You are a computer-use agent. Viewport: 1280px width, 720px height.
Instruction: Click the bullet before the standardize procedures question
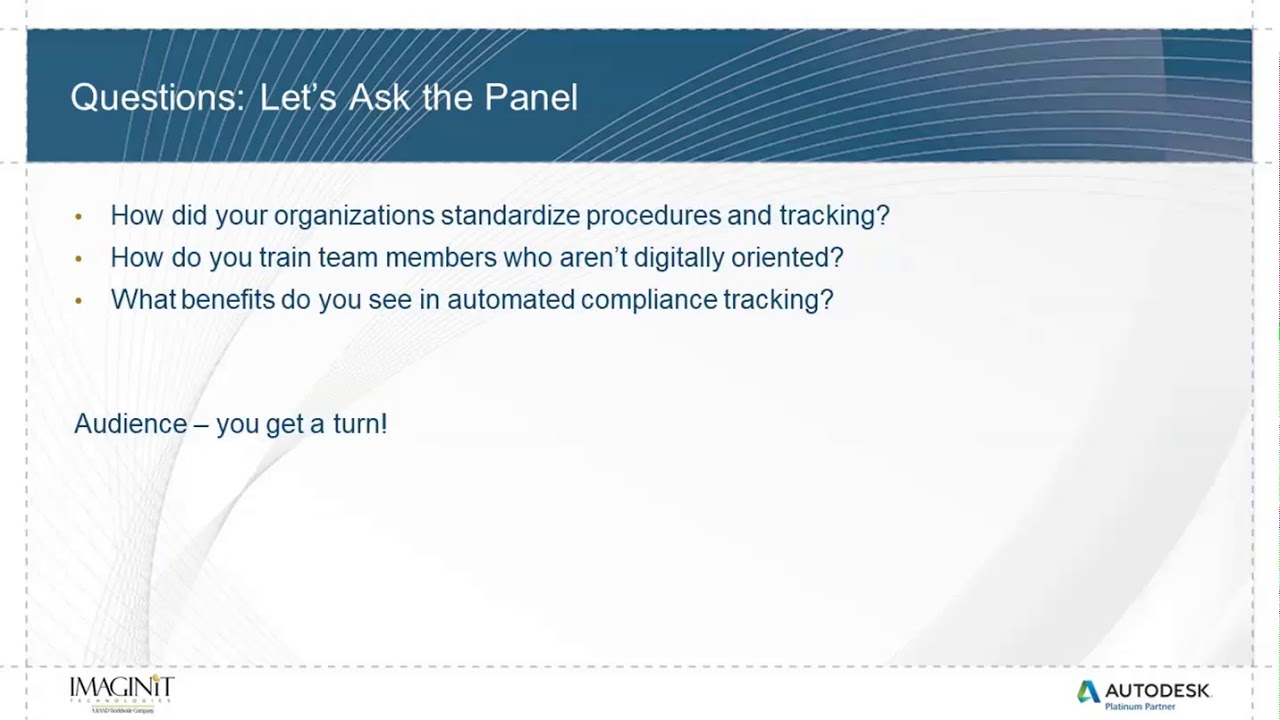(79, 216)
